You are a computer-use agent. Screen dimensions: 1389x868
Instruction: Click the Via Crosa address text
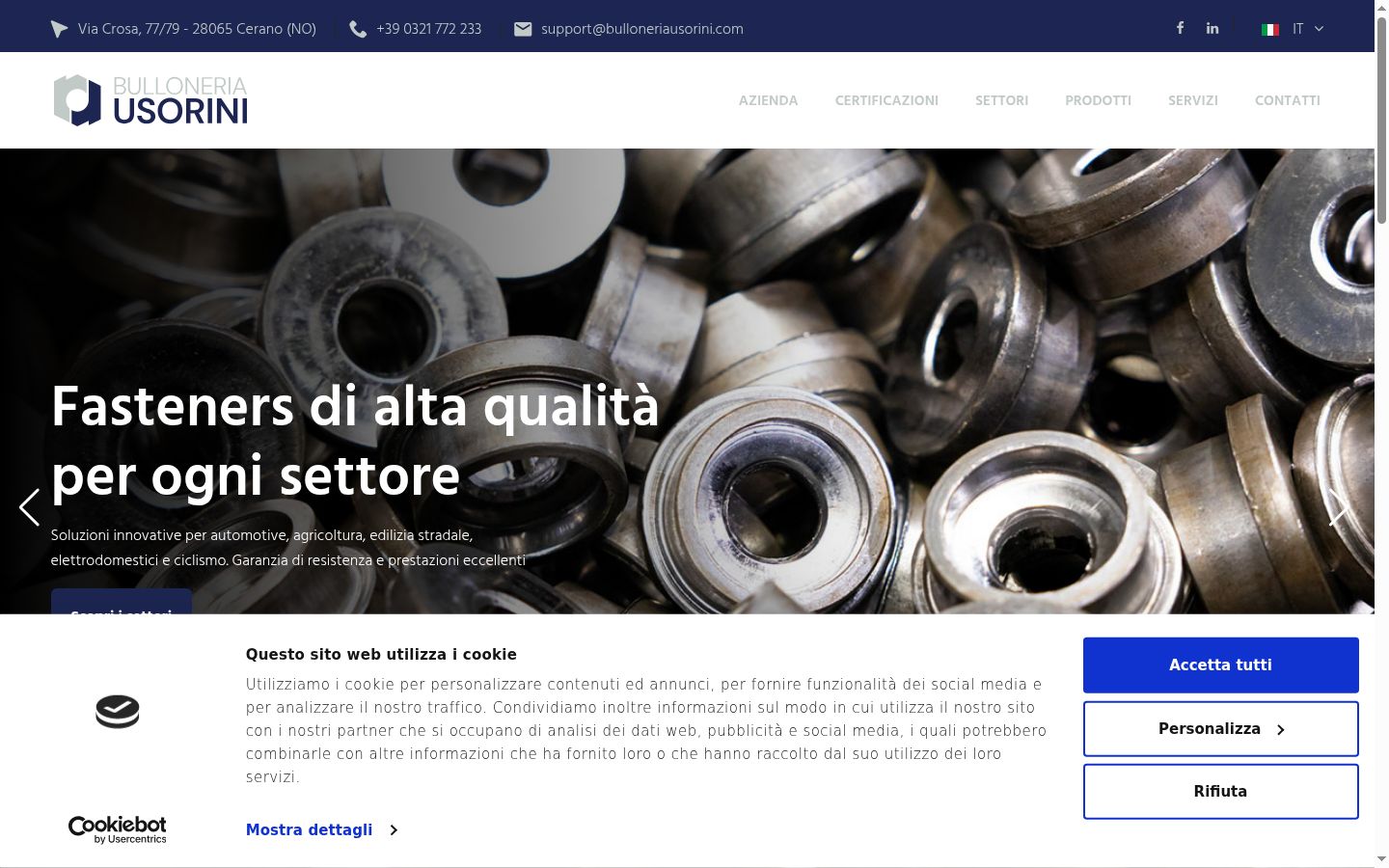pos(197,29)
